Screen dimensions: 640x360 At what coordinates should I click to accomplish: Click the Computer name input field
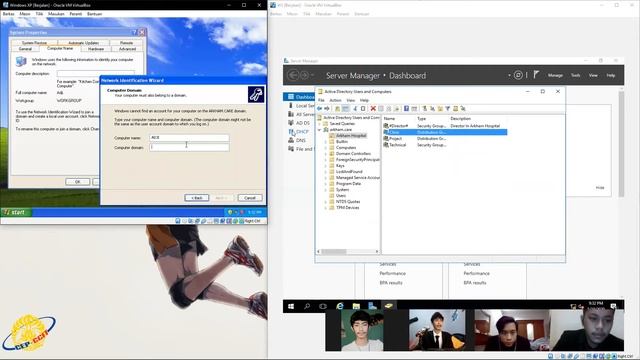tap(189, 138)
